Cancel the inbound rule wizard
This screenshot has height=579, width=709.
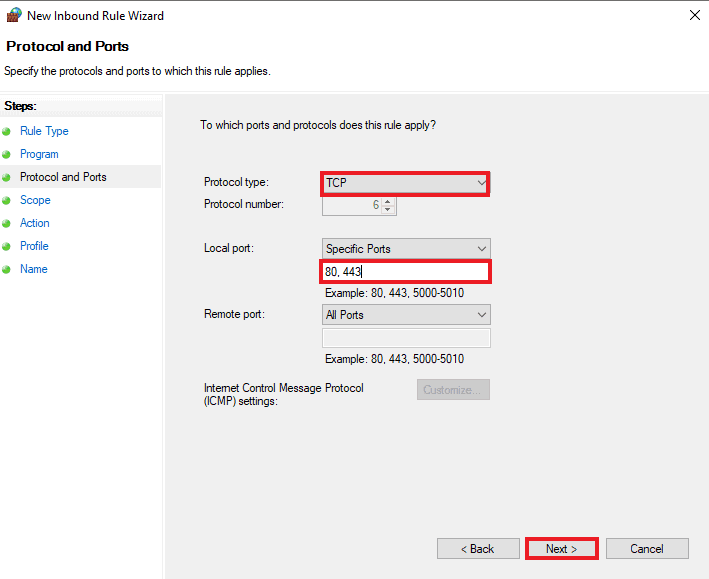tap(647, 549)
